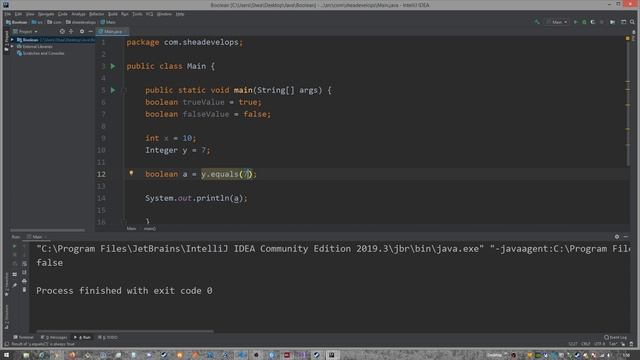
Task: Open the Analyze menu
Action: (x=78, y=14)
